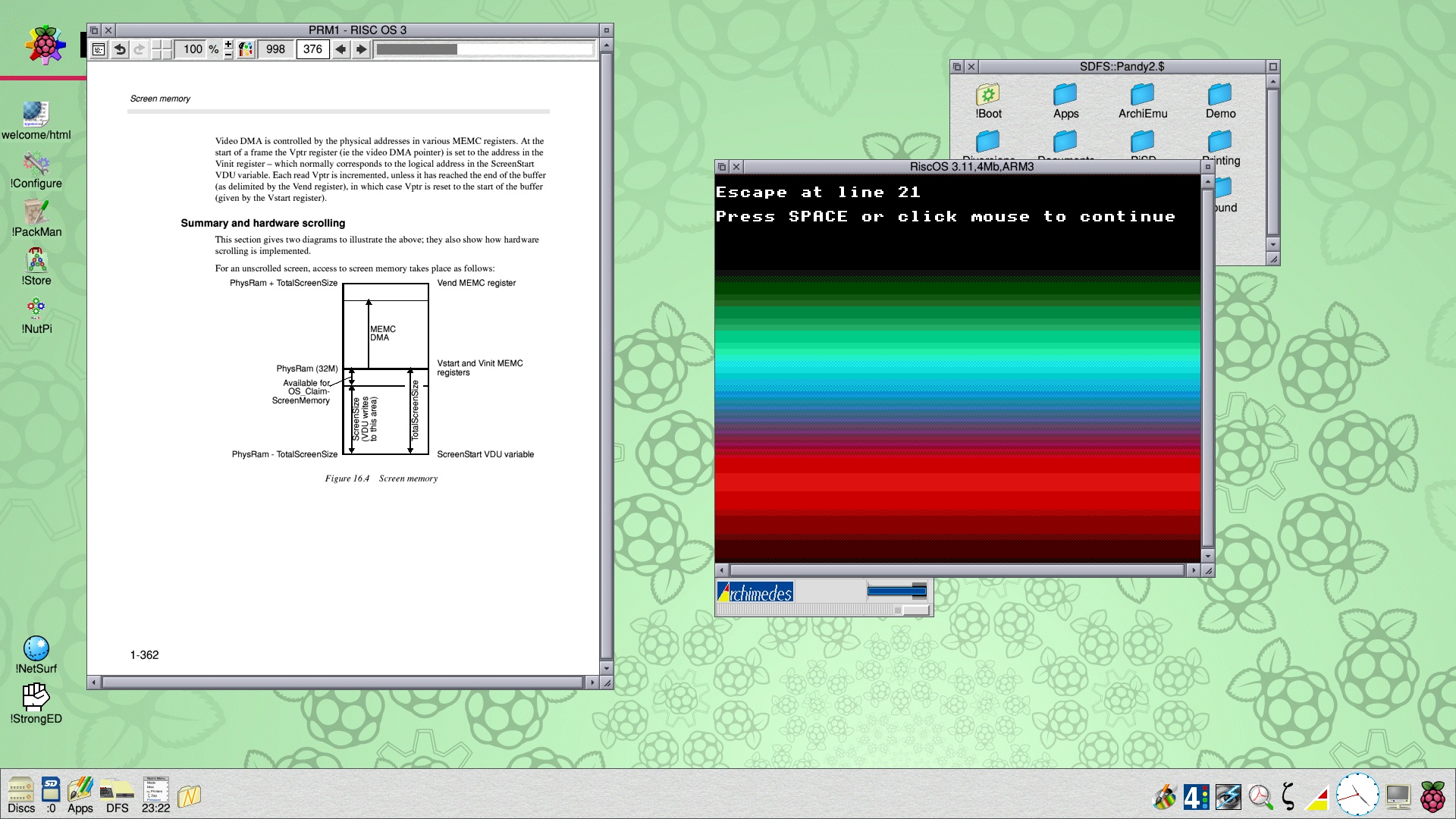Click the PRM1 window horizontal scrollbar right arrow
The image size is (1456, 819).
tap(593, 682)
